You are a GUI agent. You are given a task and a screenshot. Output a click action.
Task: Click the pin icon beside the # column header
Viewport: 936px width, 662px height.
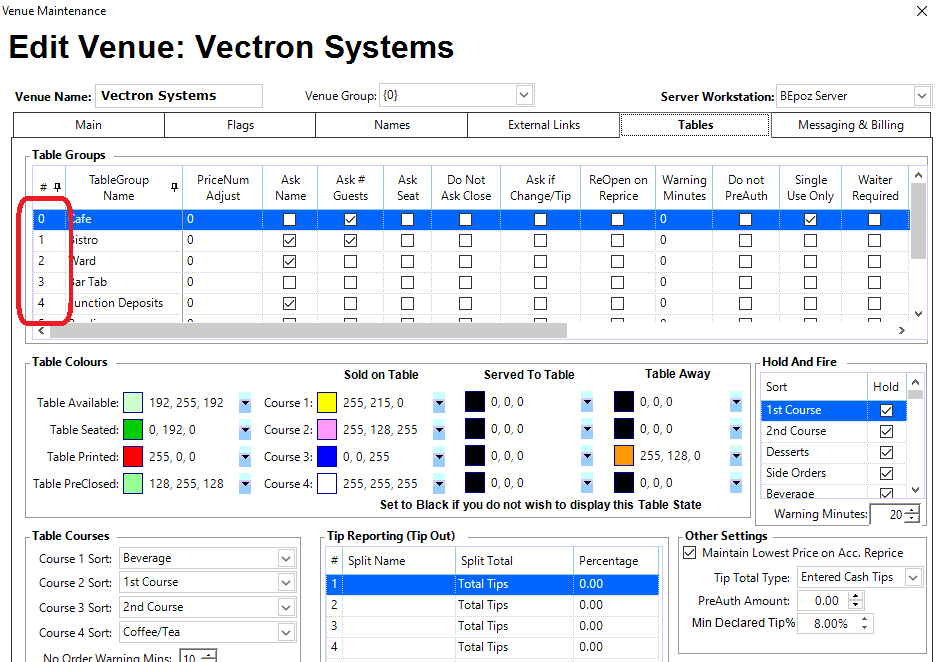(x=57, y=187)
